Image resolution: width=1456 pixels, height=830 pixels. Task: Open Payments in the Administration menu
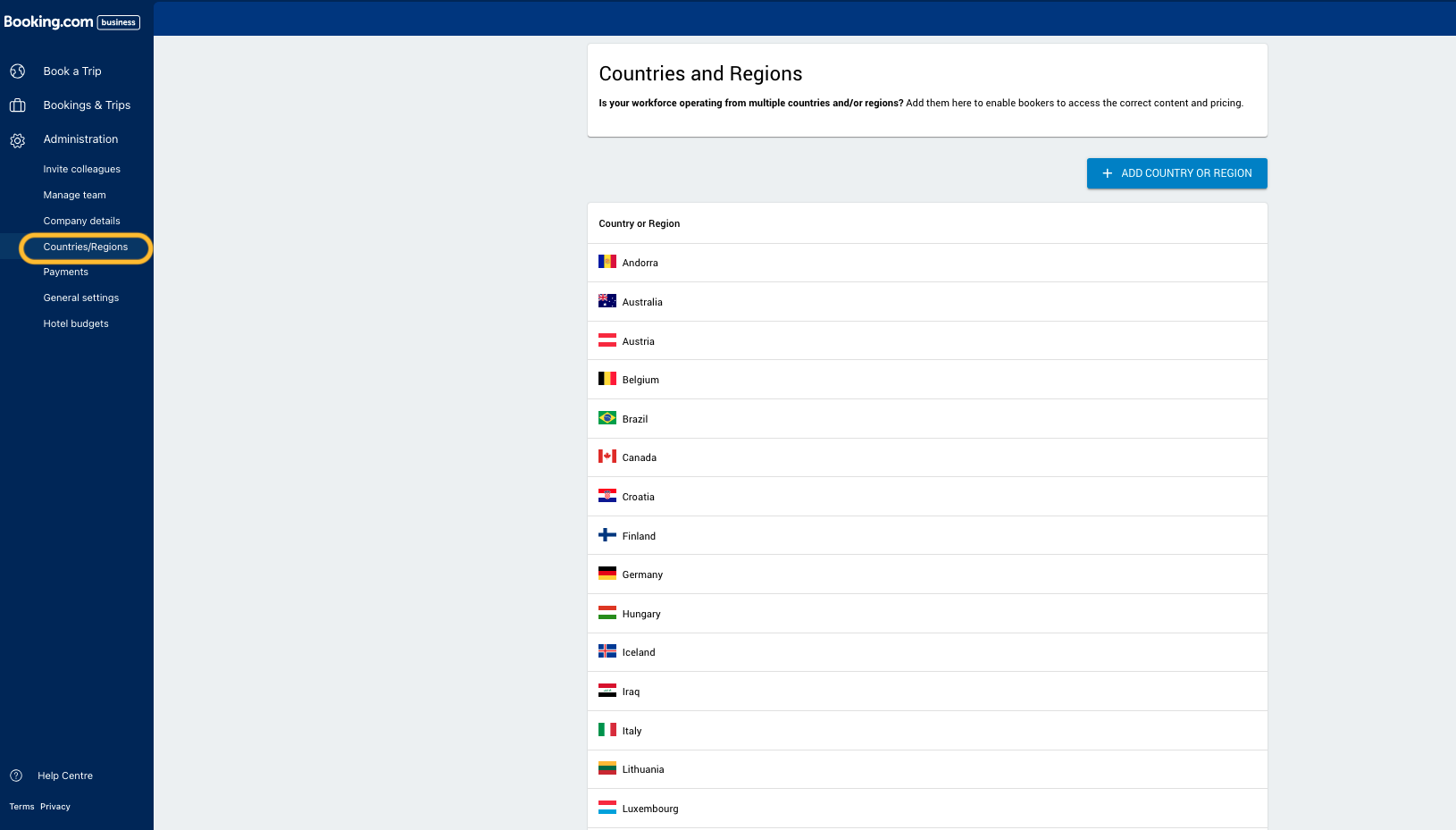[x=65, y=272]
